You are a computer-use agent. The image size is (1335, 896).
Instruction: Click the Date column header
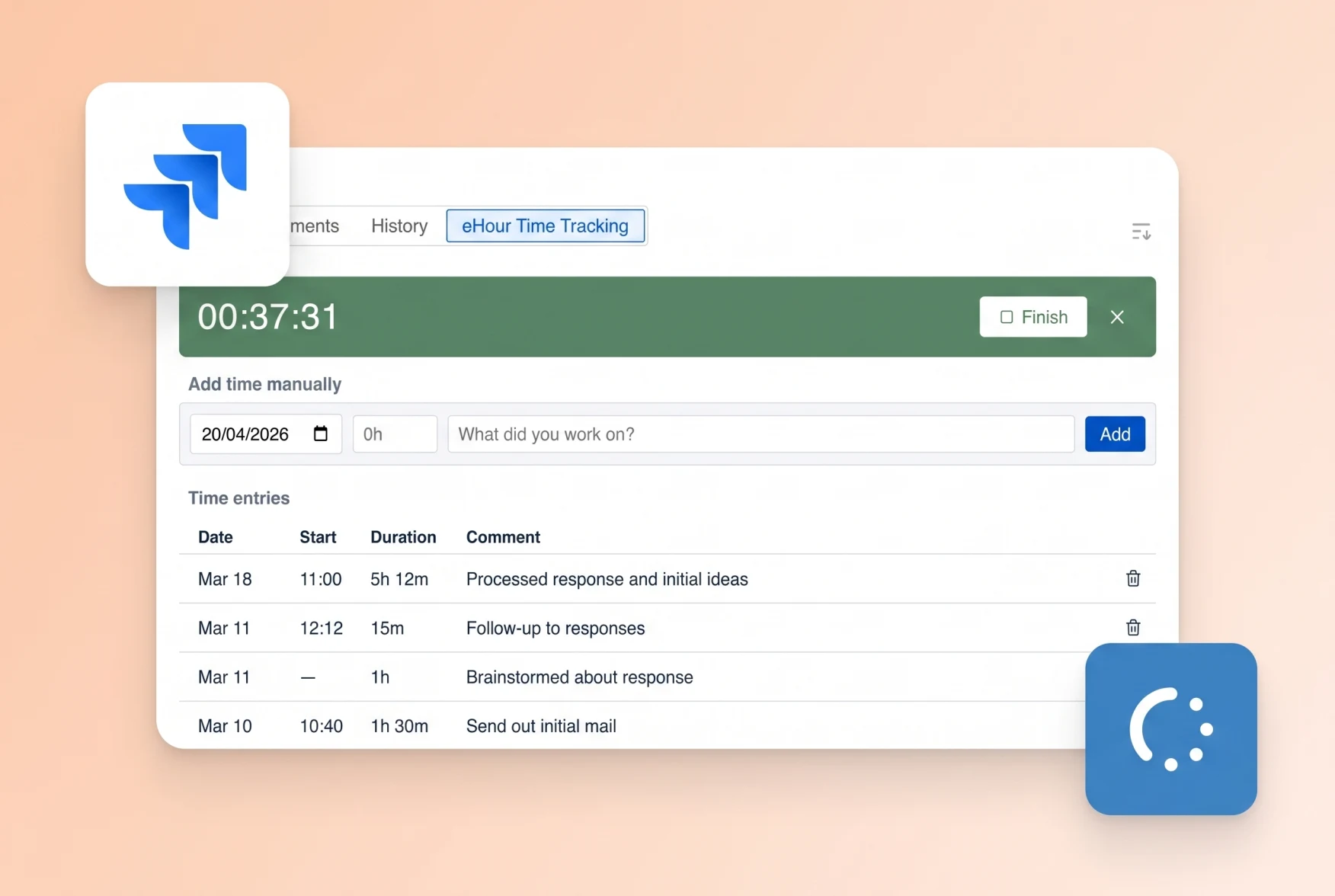click(216, 537)
